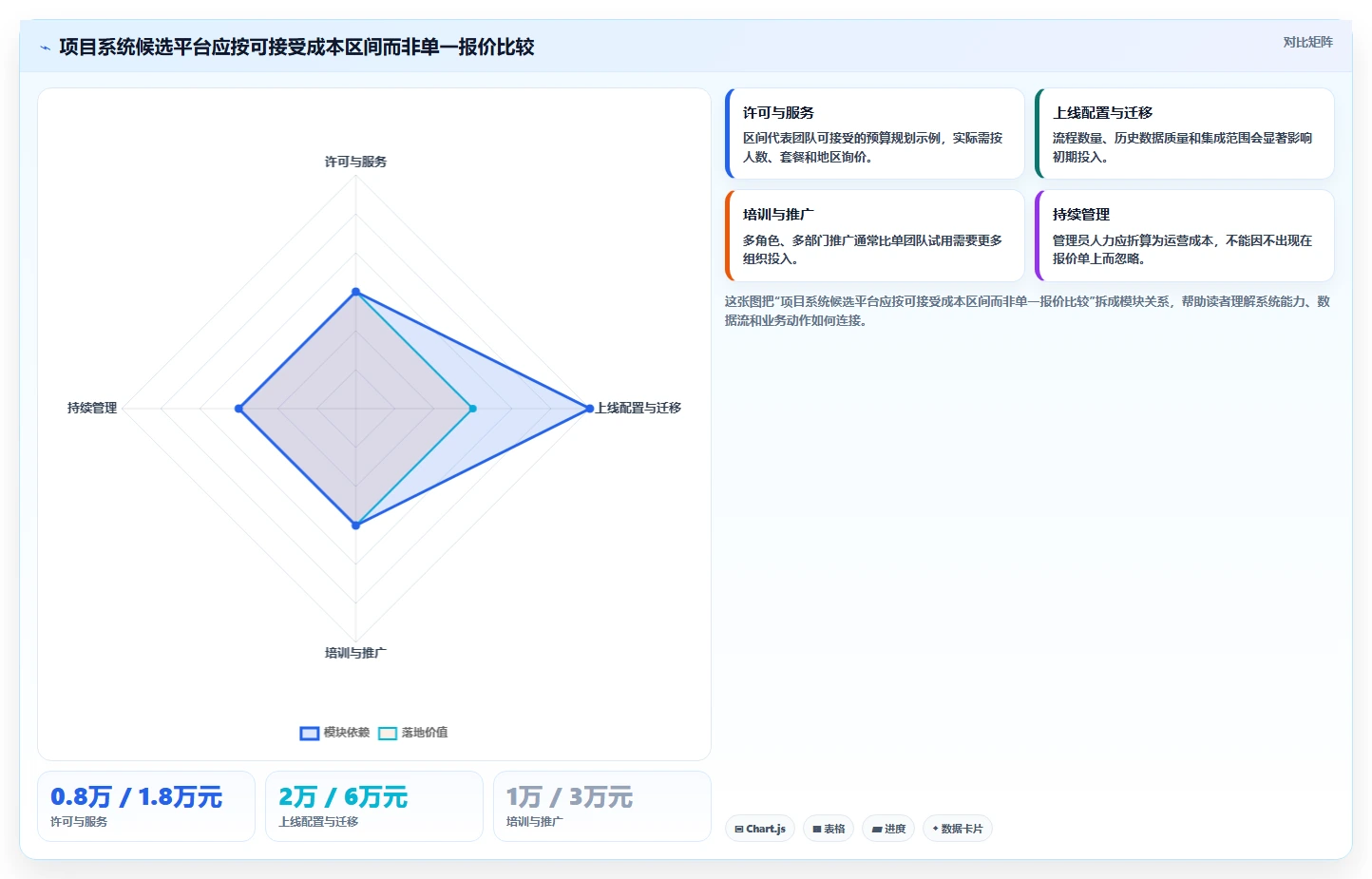Click the data point on 培训与推广 axis

pyautogui.click(x=356, y=525)
